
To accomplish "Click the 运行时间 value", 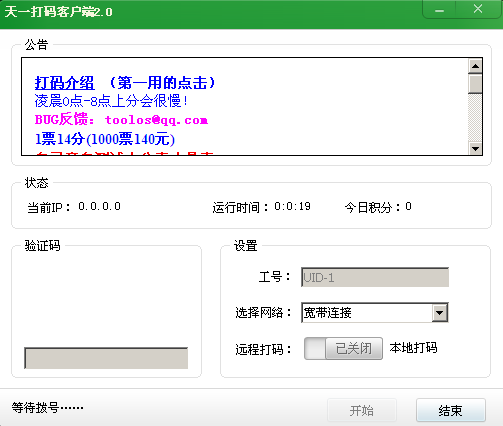I will point(292,206).
